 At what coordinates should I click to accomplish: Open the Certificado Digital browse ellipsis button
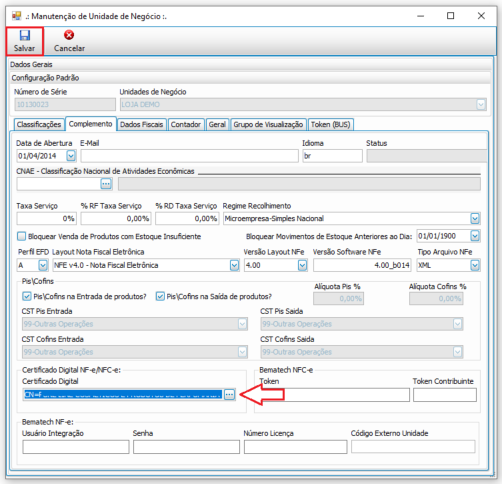coord(229,395)
